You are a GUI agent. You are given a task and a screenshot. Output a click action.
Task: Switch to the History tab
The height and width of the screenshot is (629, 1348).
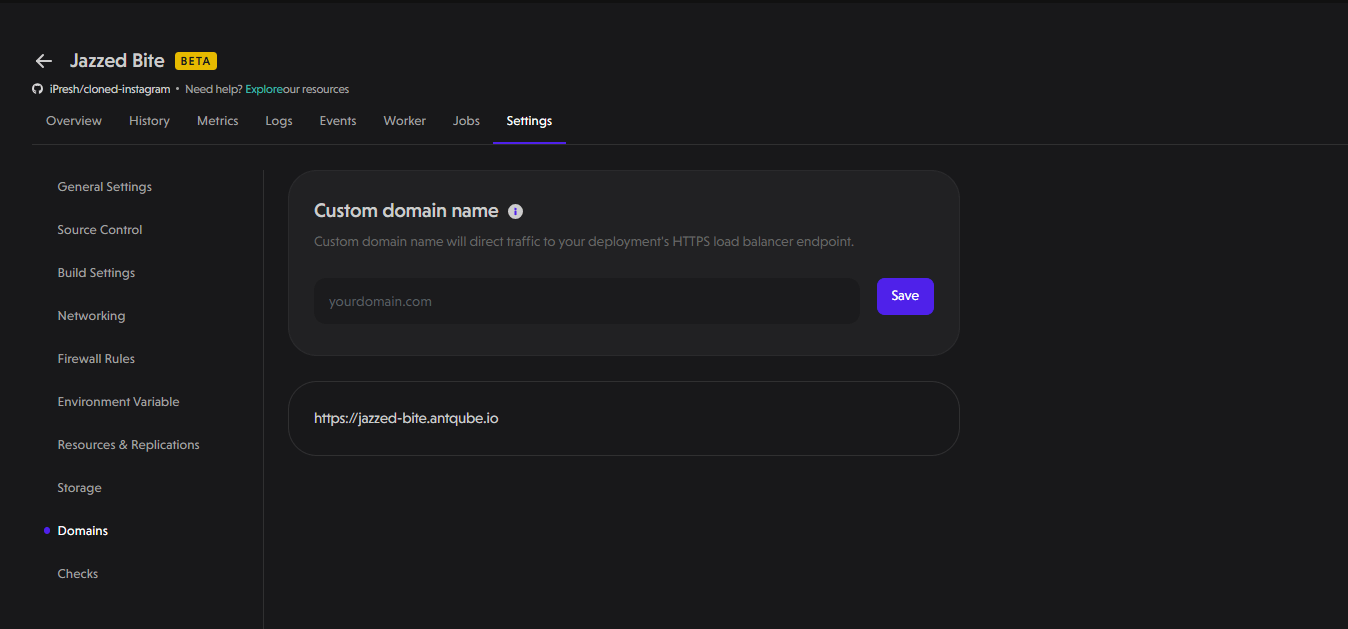point(149,121)
